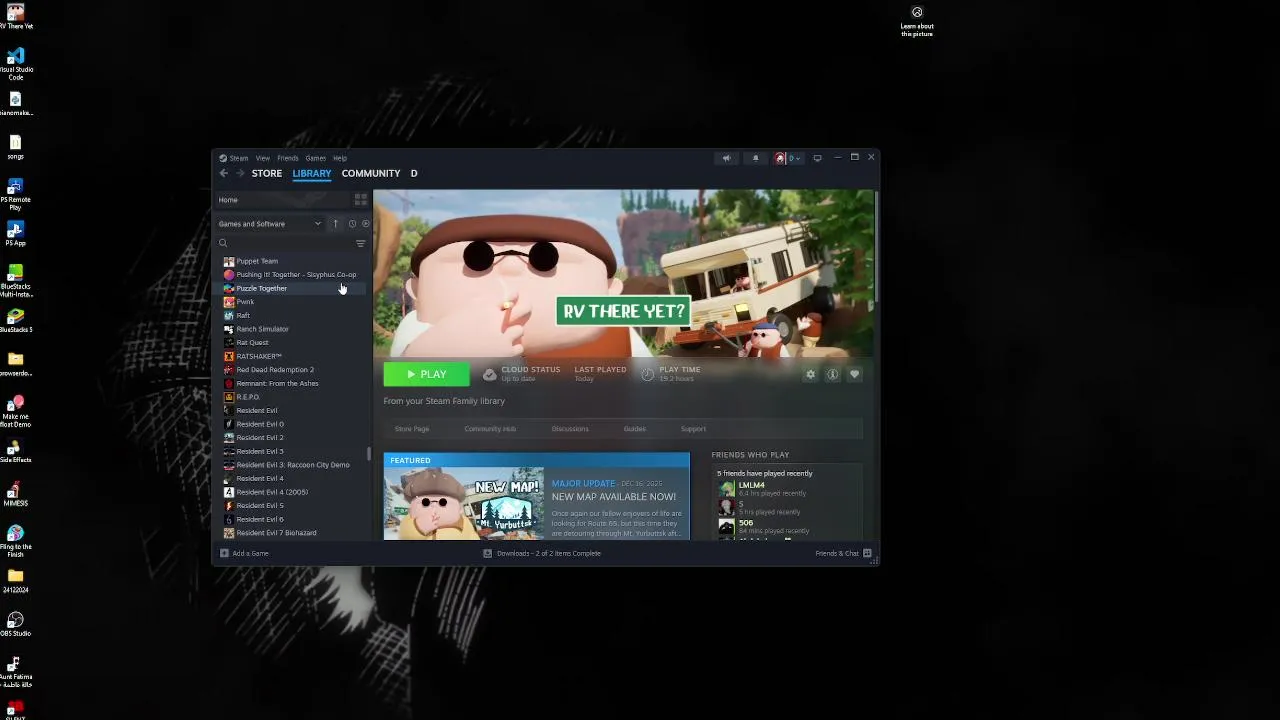Go back with the Steam back arrow
Screen dimensions: 1280x720
pyautogui.click(x=224, y=173)
